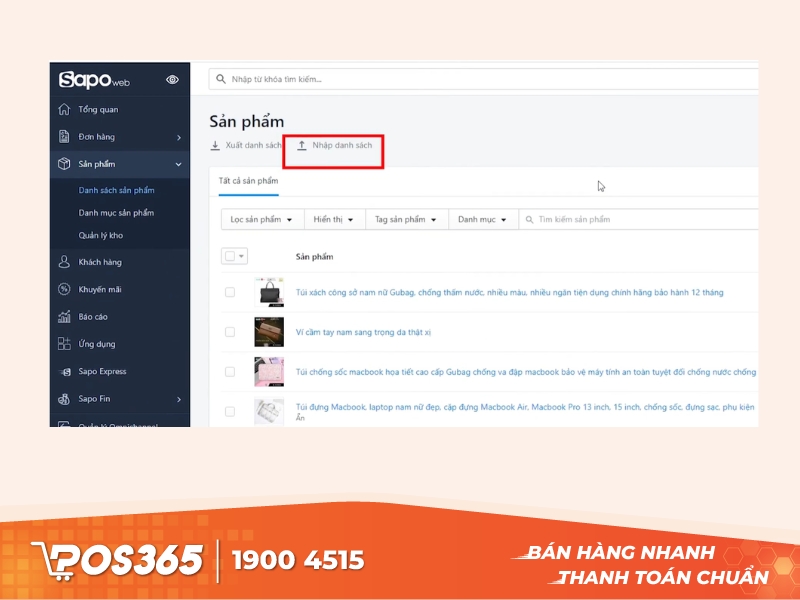Viewport: 800px width, 600px height.
Task: Open the Lọc sản phẩm filter dropdown
Action: [x=260, y=219]
